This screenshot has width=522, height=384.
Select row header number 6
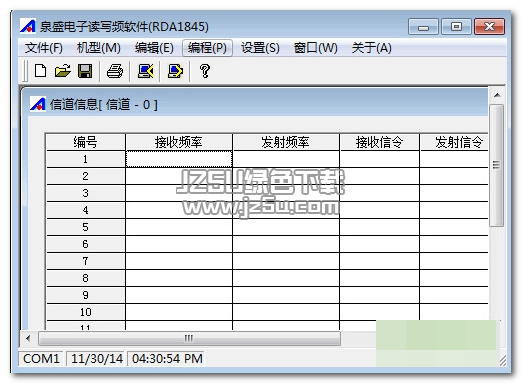[x=86, y=244]
